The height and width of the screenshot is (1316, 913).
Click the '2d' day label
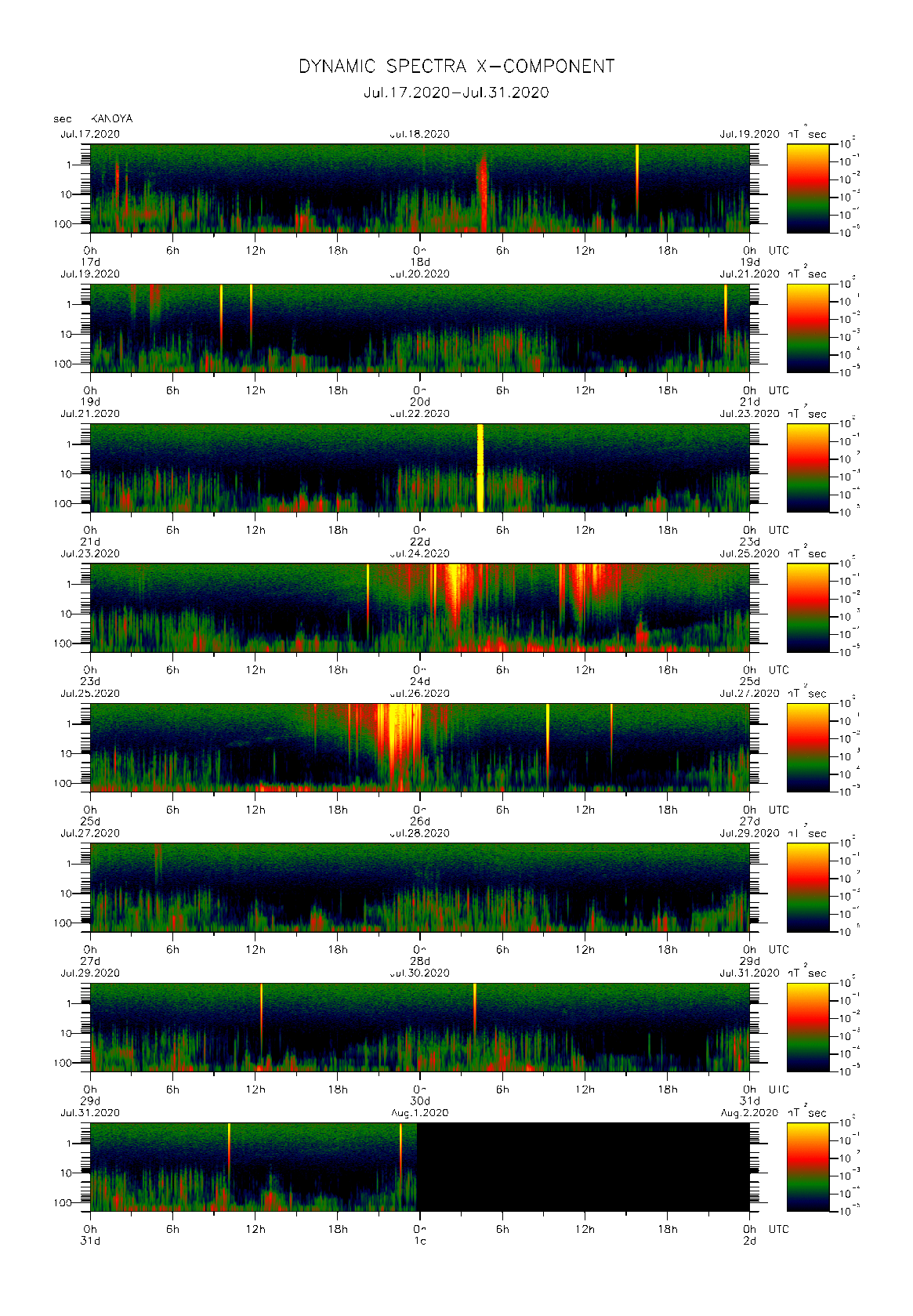point(750,1241)
